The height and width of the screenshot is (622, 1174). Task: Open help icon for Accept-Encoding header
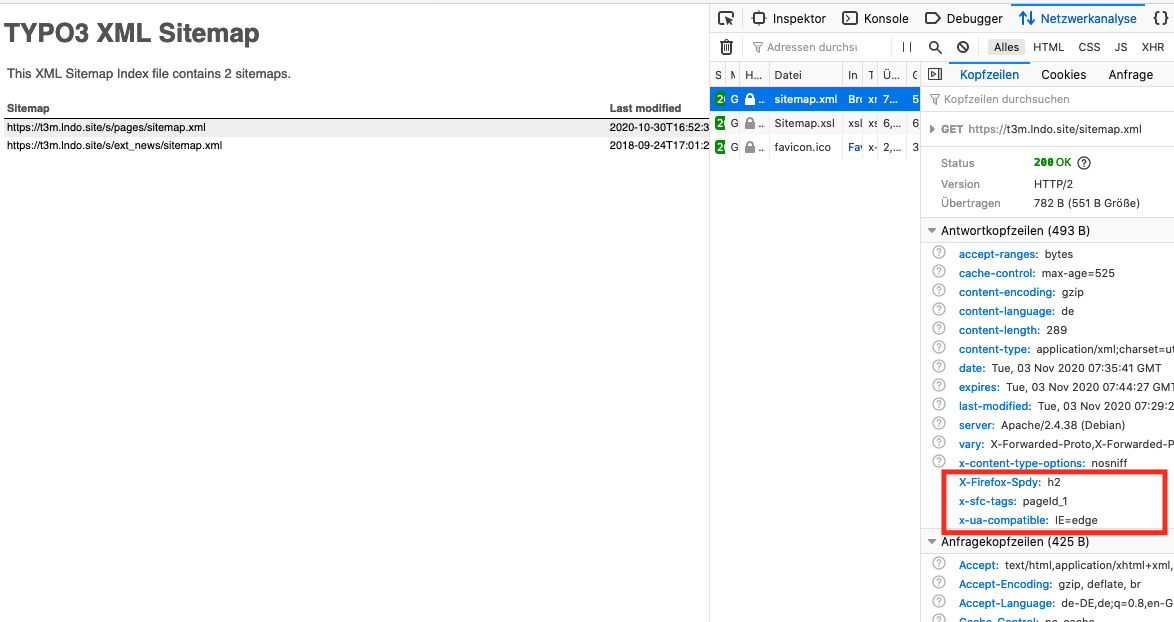pos(939,582)
